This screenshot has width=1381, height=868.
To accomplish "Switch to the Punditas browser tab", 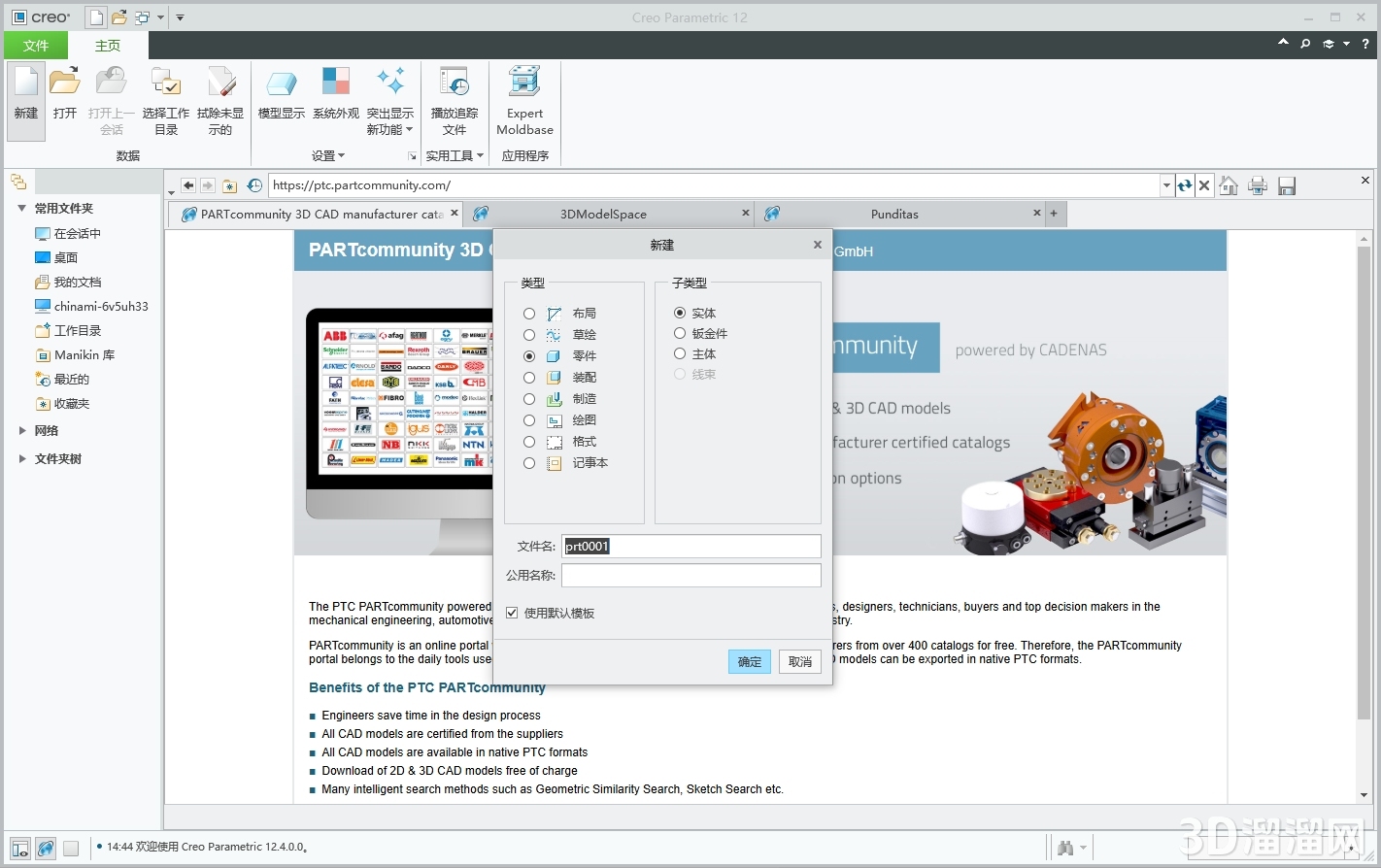I will coord(893,214).
